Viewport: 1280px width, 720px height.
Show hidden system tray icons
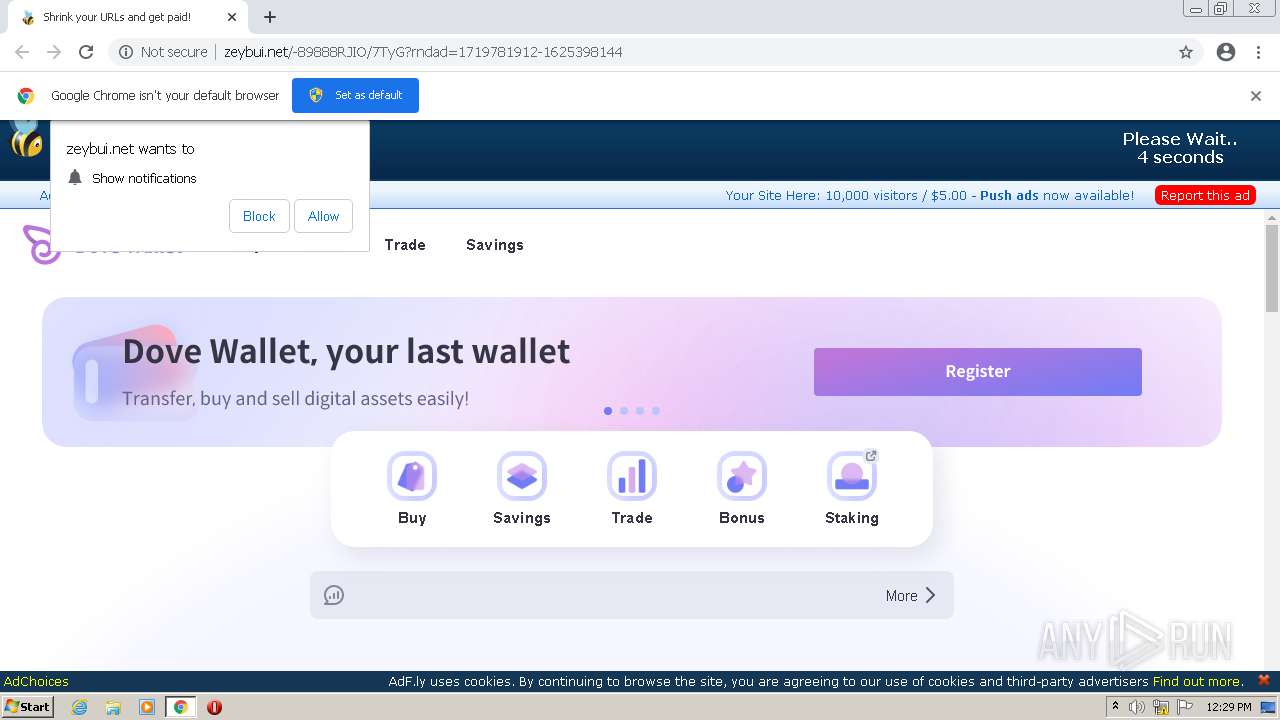click(x=1115, y=707)
